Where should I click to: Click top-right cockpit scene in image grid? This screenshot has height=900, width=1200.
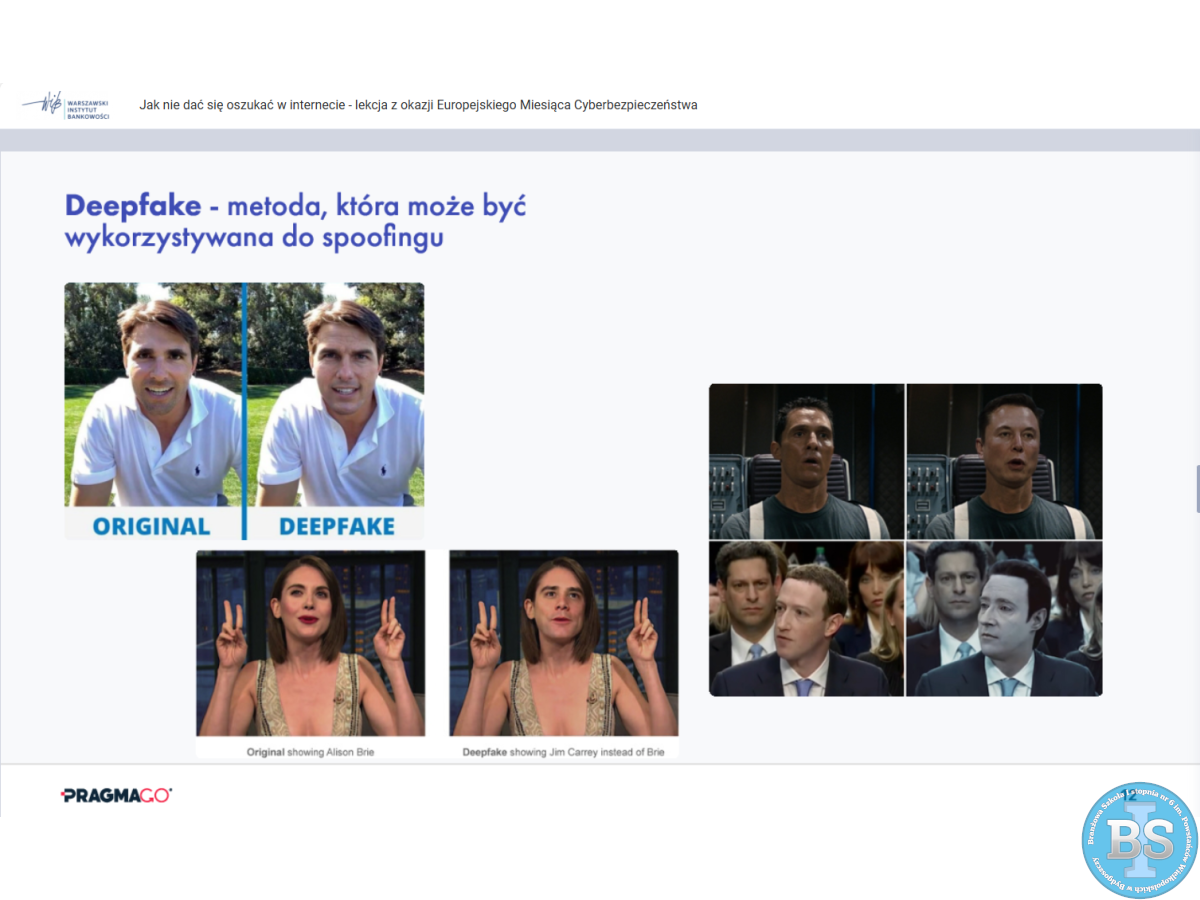click(x=1004, y=461)
